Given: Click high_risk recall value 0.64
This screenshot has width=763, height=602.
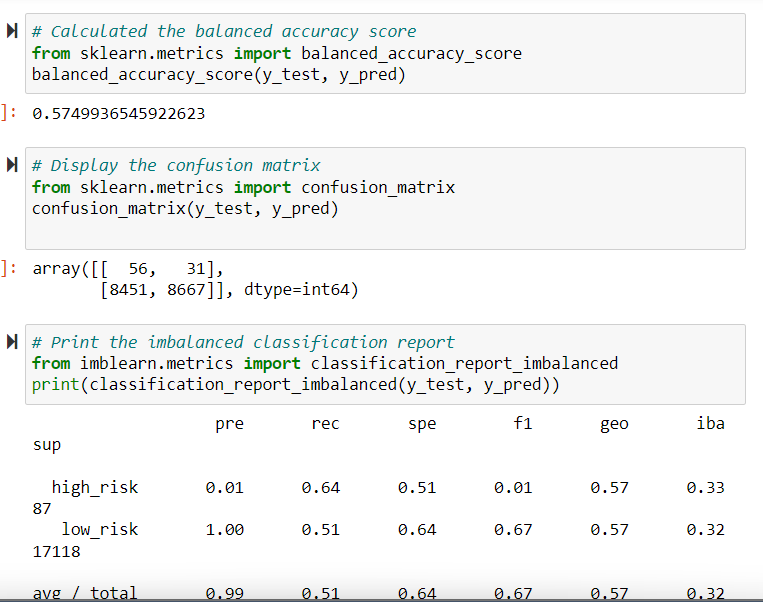Looking at the screenshot, I should pos(321,487).
